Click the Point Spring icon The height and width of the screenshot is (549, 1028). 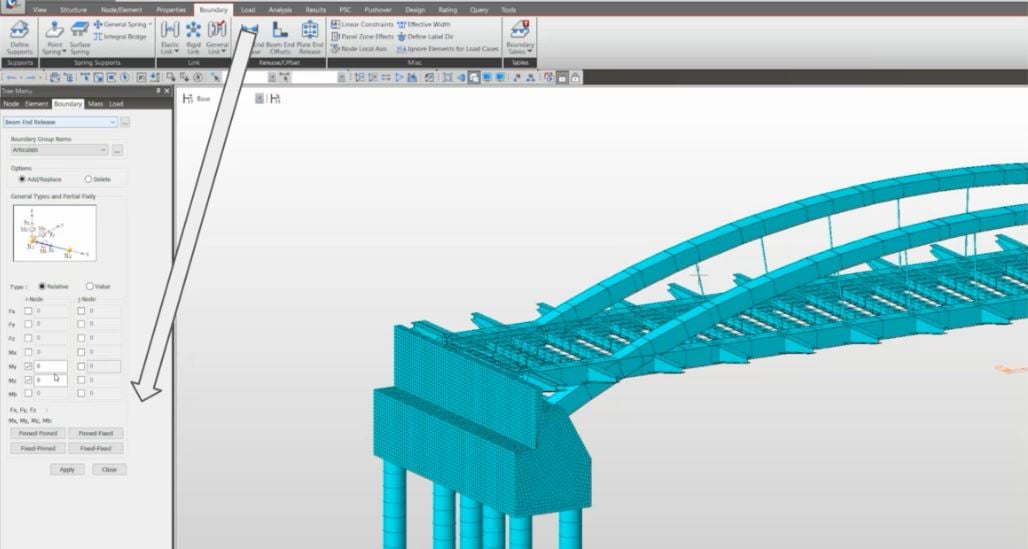point(54,30)
